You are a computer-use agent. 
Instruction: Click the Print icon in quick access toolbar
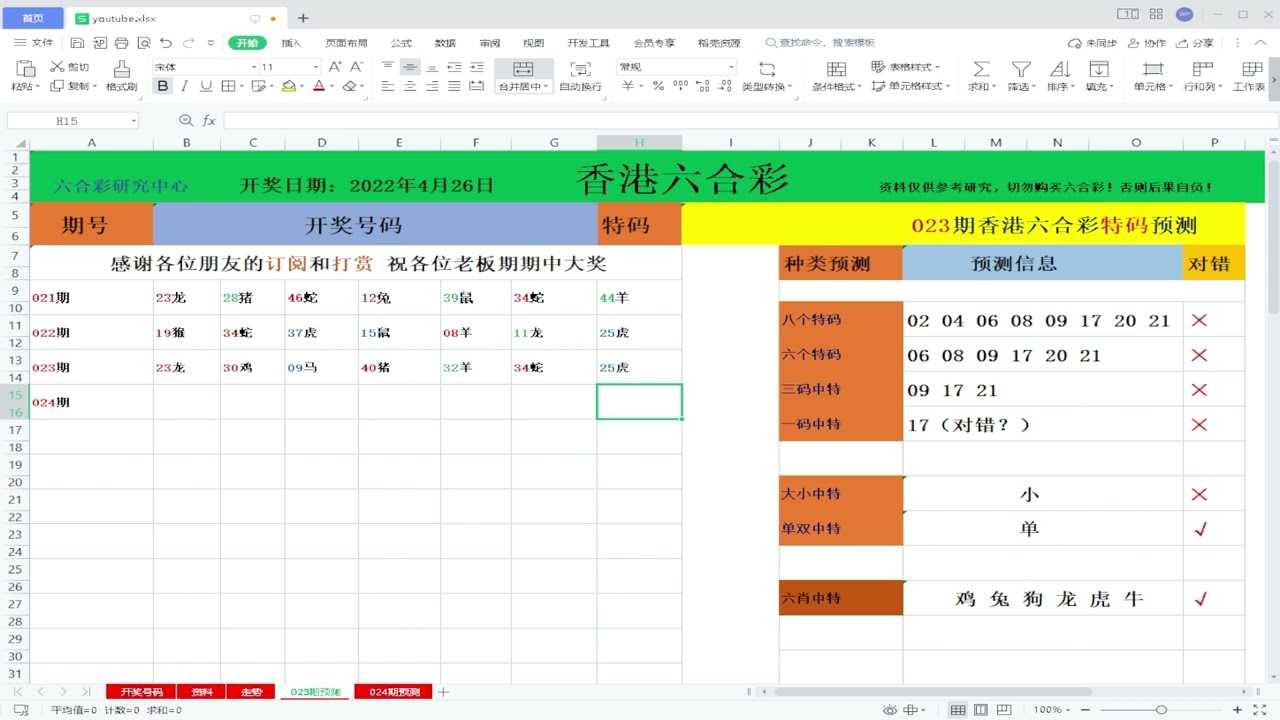121,43
